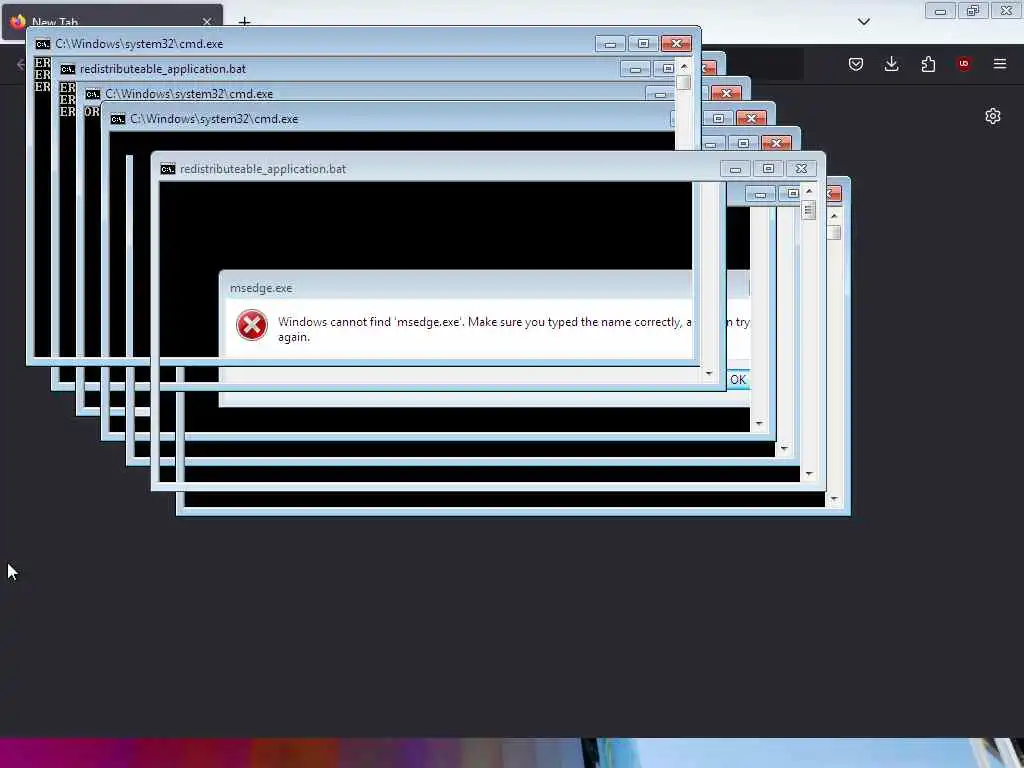This screenshot has height=768, width=1024.
Task: Minimize the Firefox browser window
Action: [x=940, y=10]
